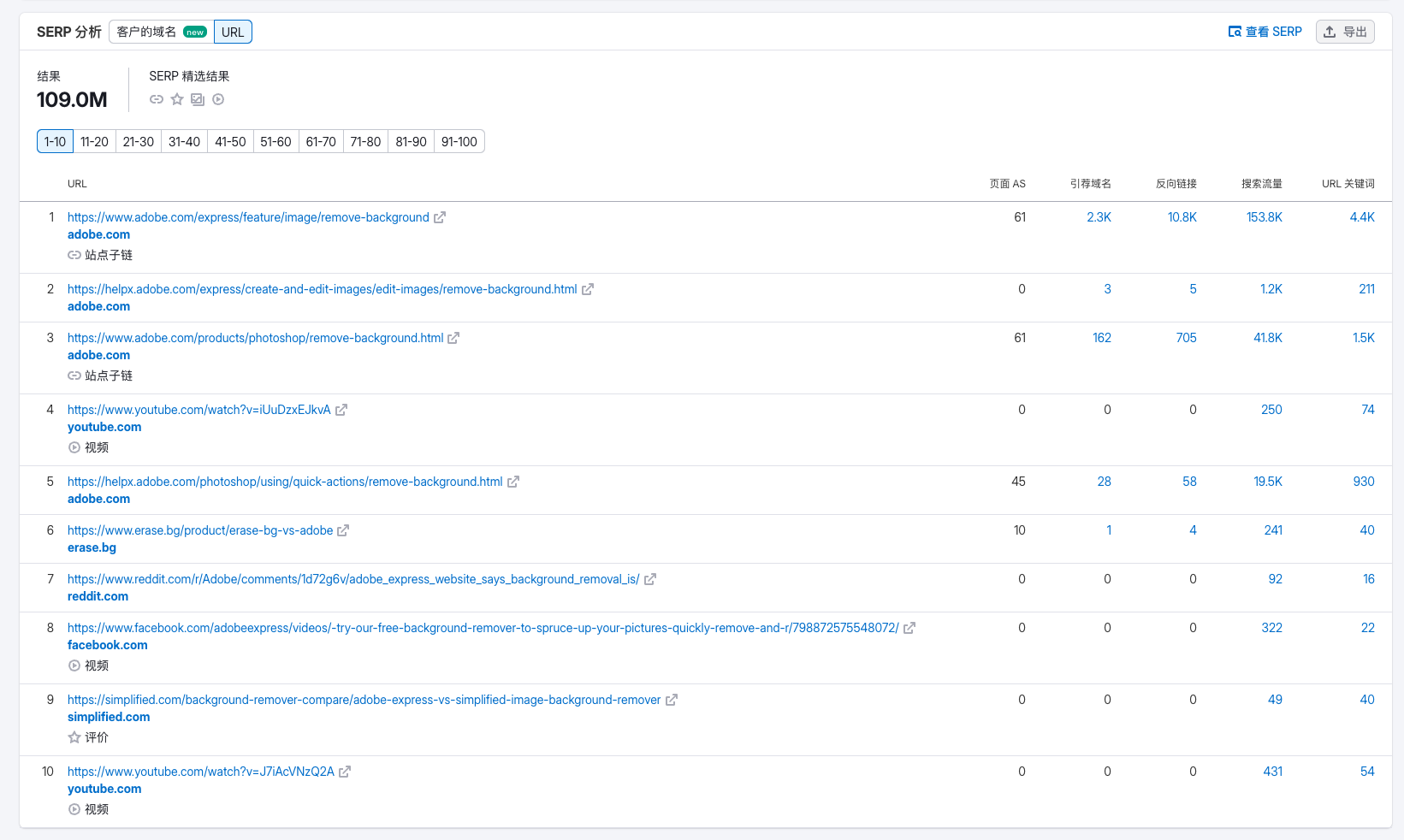Click 431 search traffic in row 10
This screenshot has width=1404, height=840.
coord(1273,772)
